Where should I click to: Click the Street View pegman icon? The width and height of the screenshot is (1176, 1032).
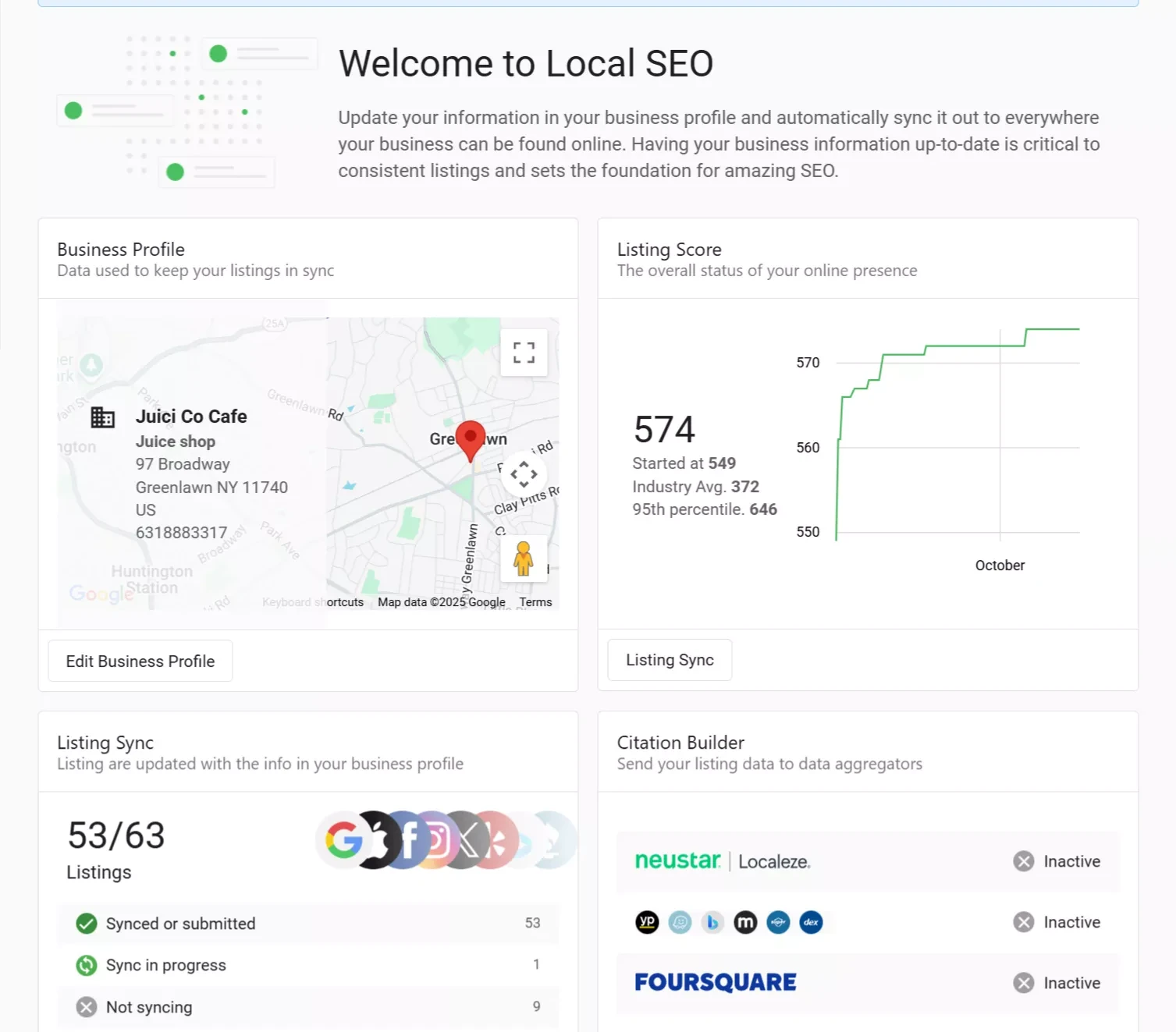click(524, 559)
